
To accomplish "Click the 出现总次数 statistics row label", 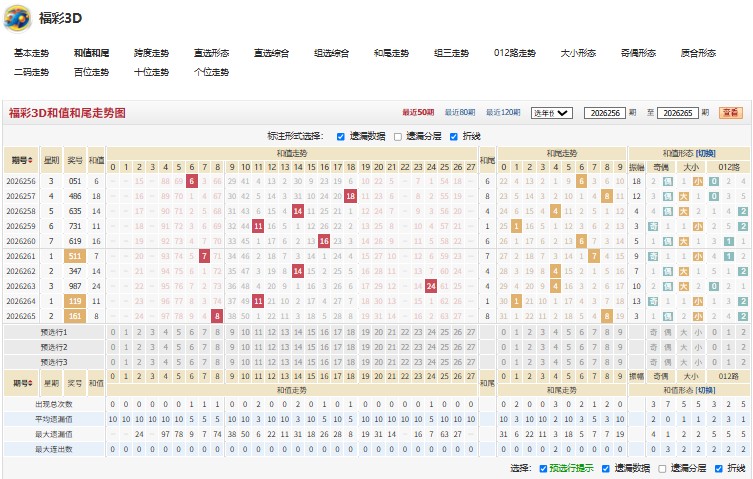I will 53,404.
